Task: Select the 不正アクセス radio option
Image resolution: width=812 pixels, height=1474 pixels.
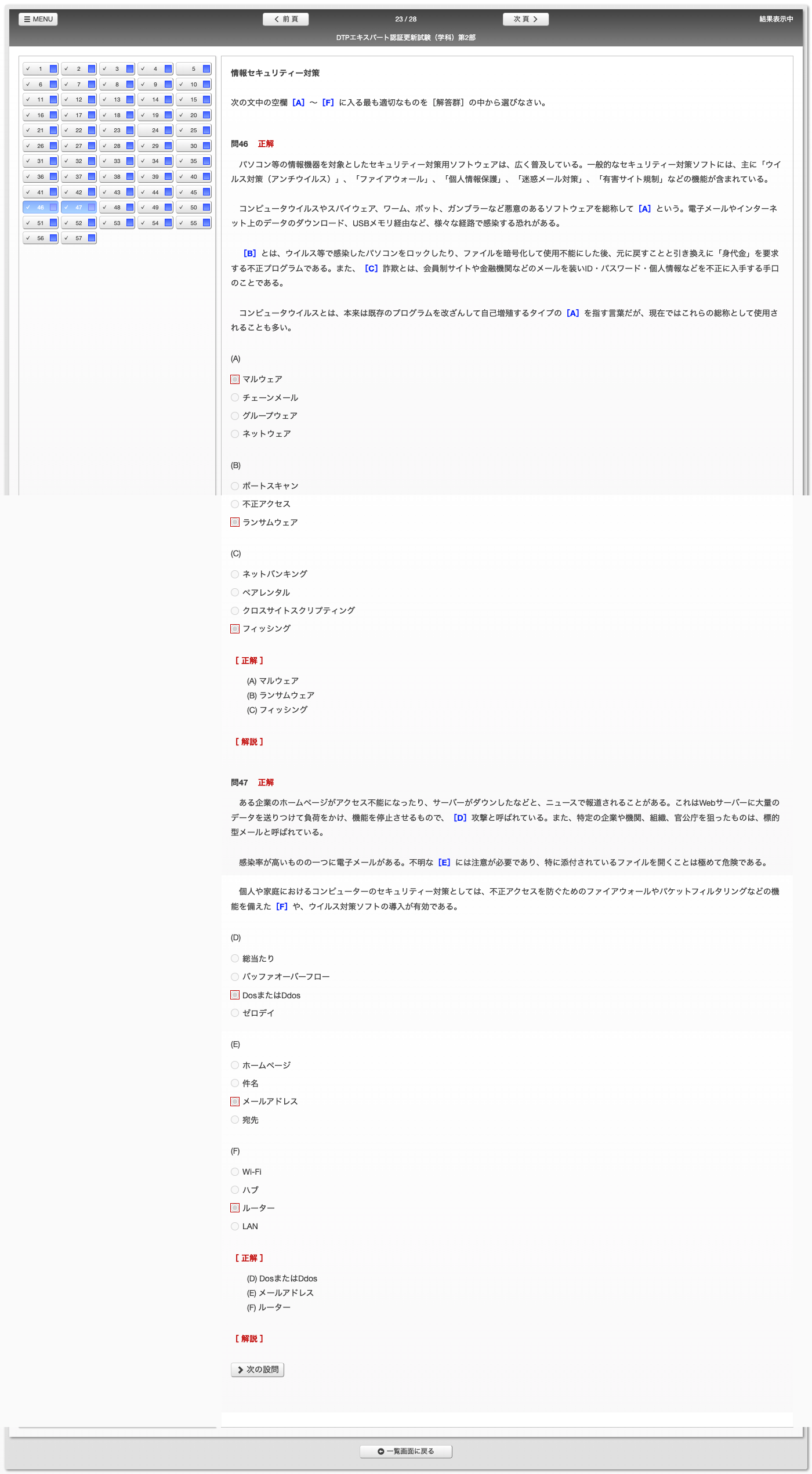Action: point(235,504)
